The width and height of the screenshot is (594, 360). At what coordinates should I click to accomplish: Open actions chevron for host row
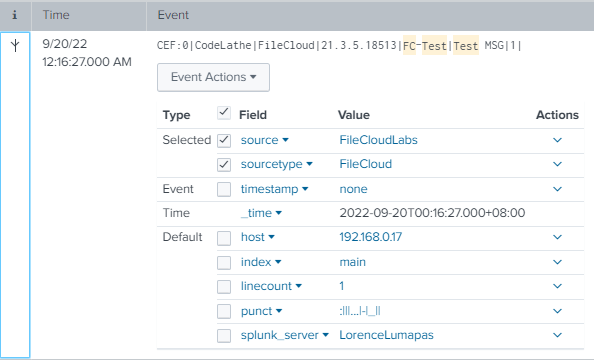[557, 237]
